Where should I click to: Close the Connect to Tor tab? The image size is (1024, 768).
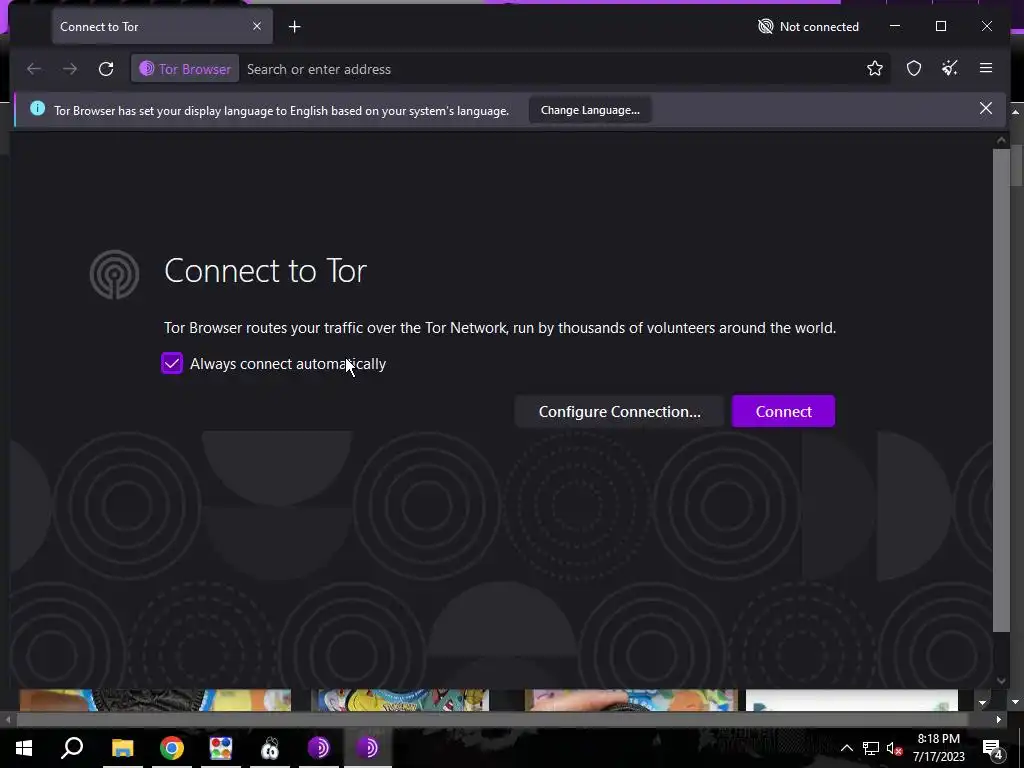click(x=257, y=26)
